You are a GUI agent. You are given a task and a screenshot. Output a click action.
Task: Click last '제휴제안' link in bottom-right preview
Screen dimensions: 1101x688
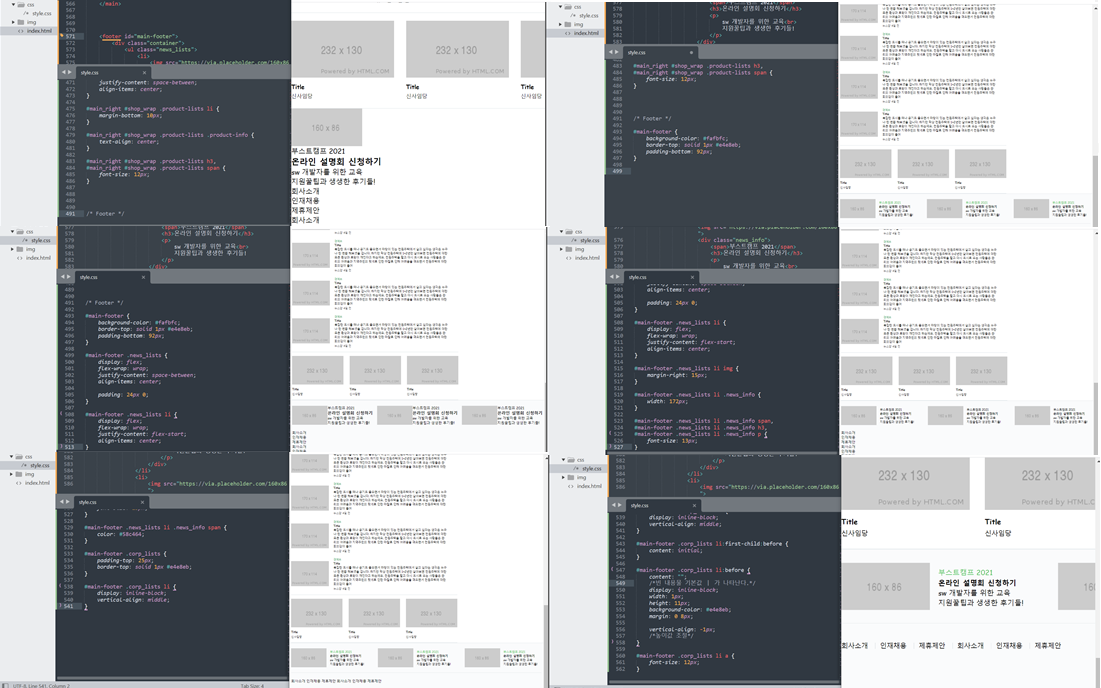(1048, 645)
